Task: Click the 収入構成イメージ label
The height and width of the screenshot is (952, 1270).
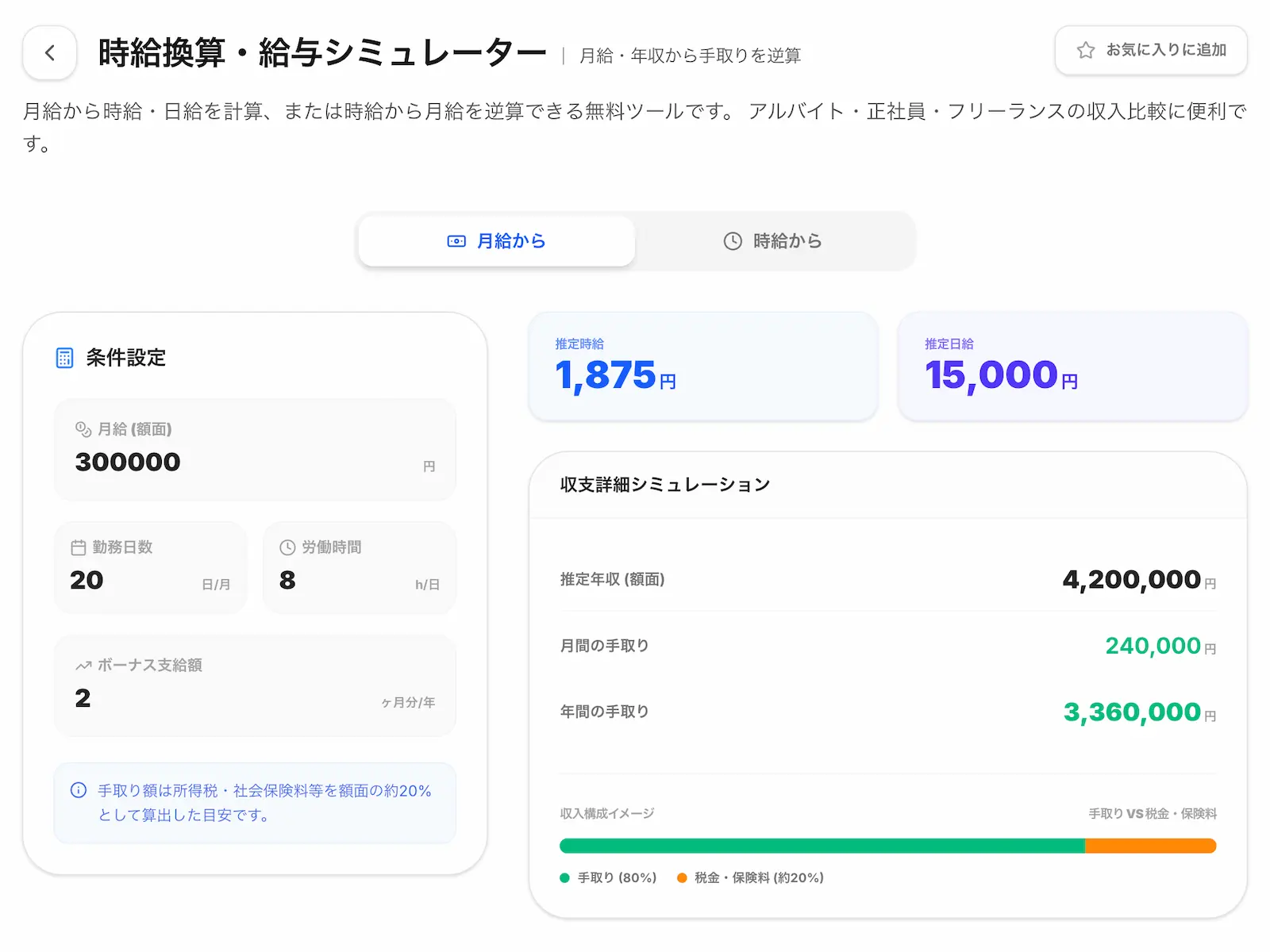Action: [607, 814]
